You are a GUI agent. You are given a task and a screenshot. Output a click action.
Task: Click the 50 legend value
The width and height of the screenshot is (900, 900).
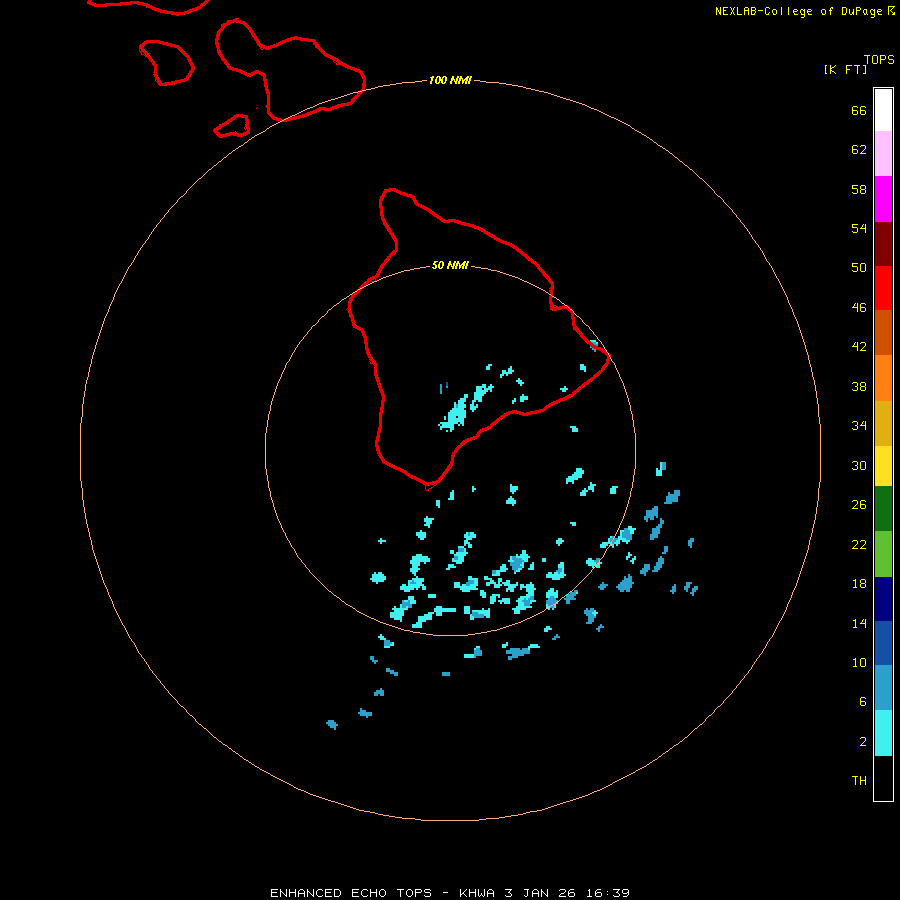click(x=859, y=268)
